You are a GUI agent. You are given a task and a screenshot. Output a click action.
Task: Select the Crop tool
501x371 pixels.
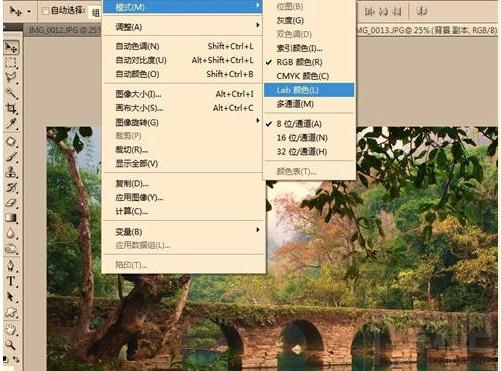(x=11, y=108)
